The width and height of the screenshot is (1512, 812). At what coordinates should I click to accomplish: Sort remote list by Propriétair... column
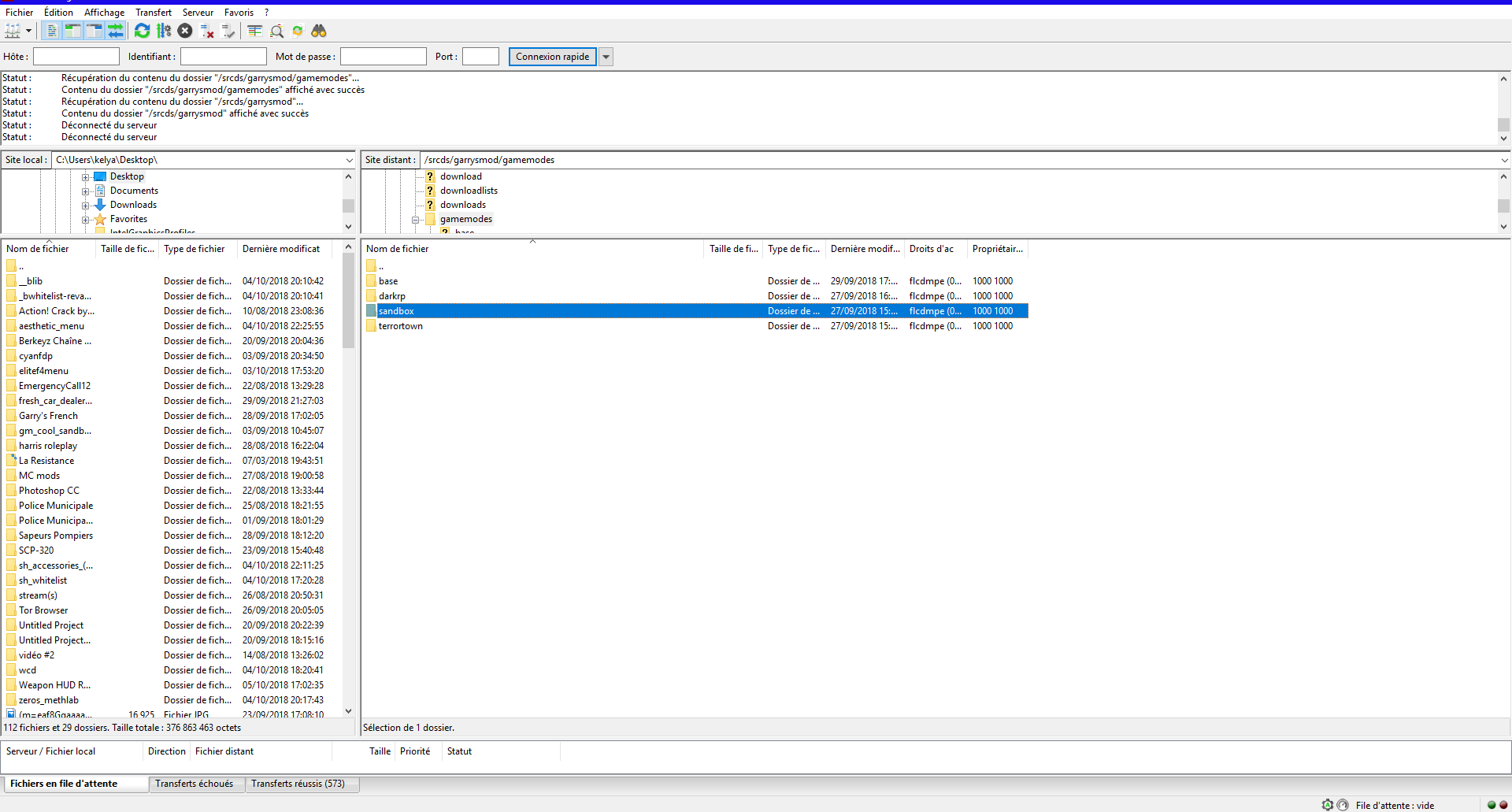[x=998, y=249]
